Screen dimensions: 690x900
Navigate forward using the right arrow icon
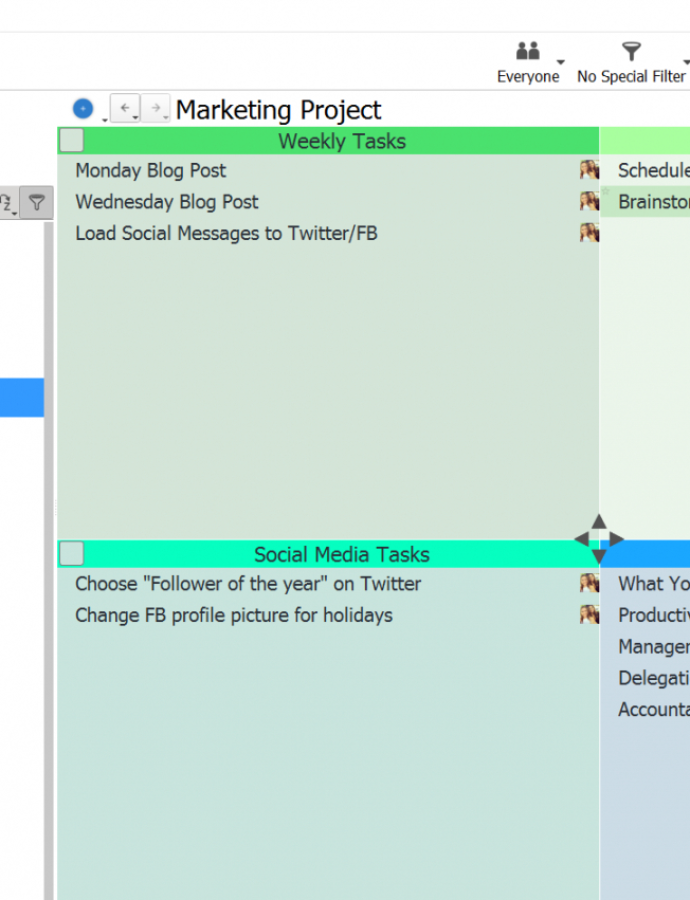click(157, 108)
